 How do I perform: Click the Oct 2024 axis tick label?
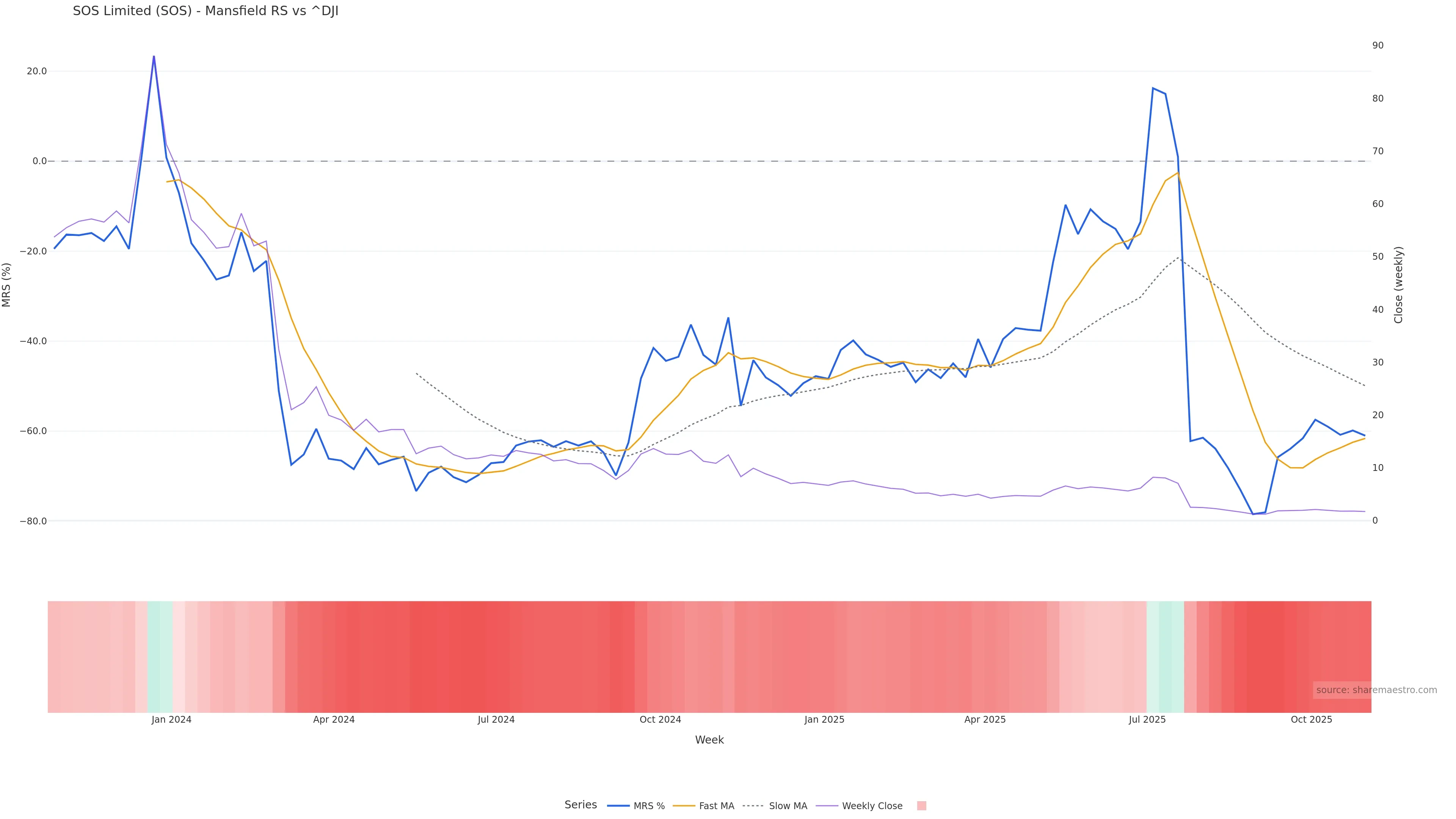pyautogui.click(x=660, y=720)
